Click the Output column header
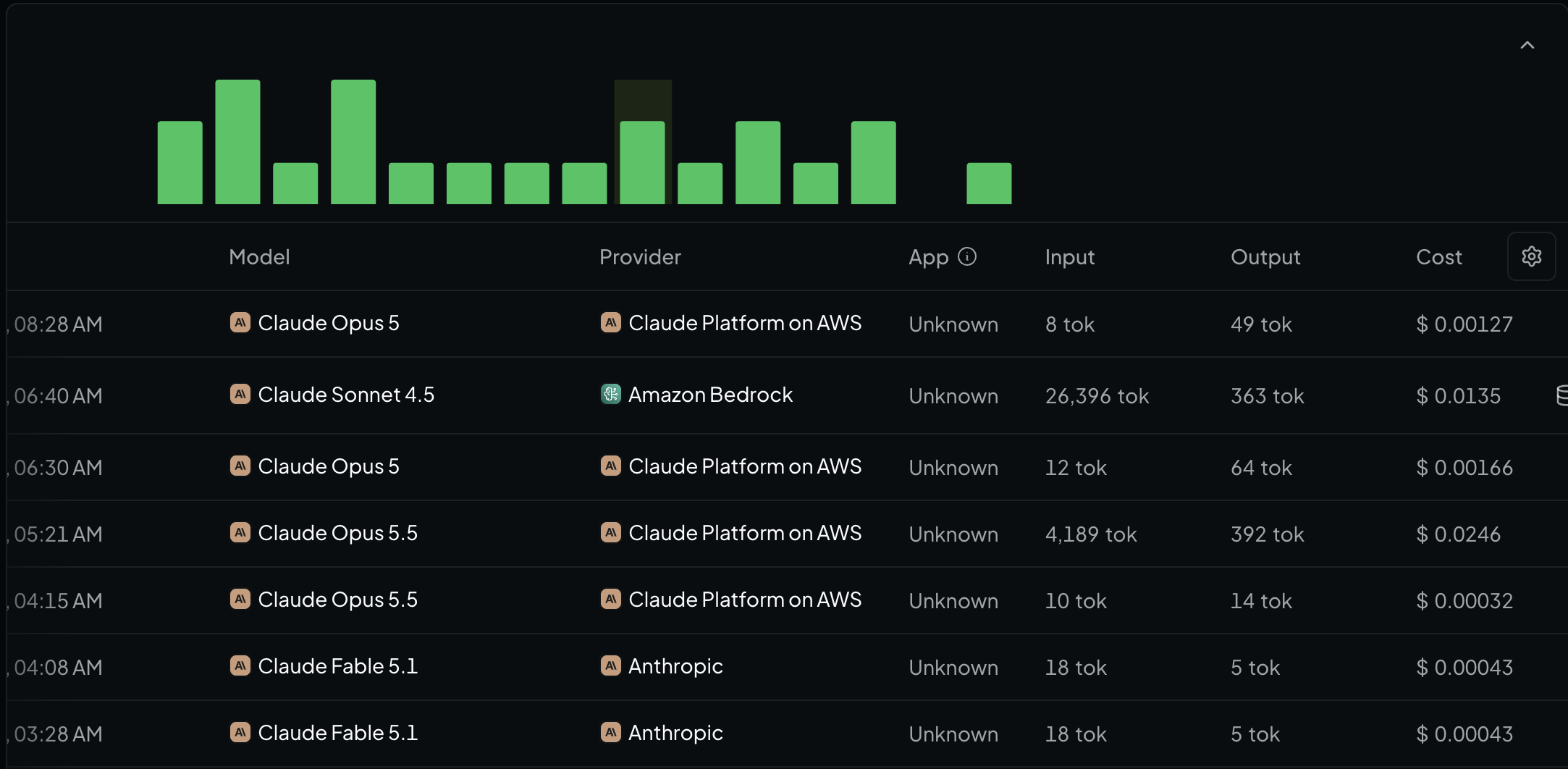Viewport: 1568px width, 769px height. [x=1265, y=257]
